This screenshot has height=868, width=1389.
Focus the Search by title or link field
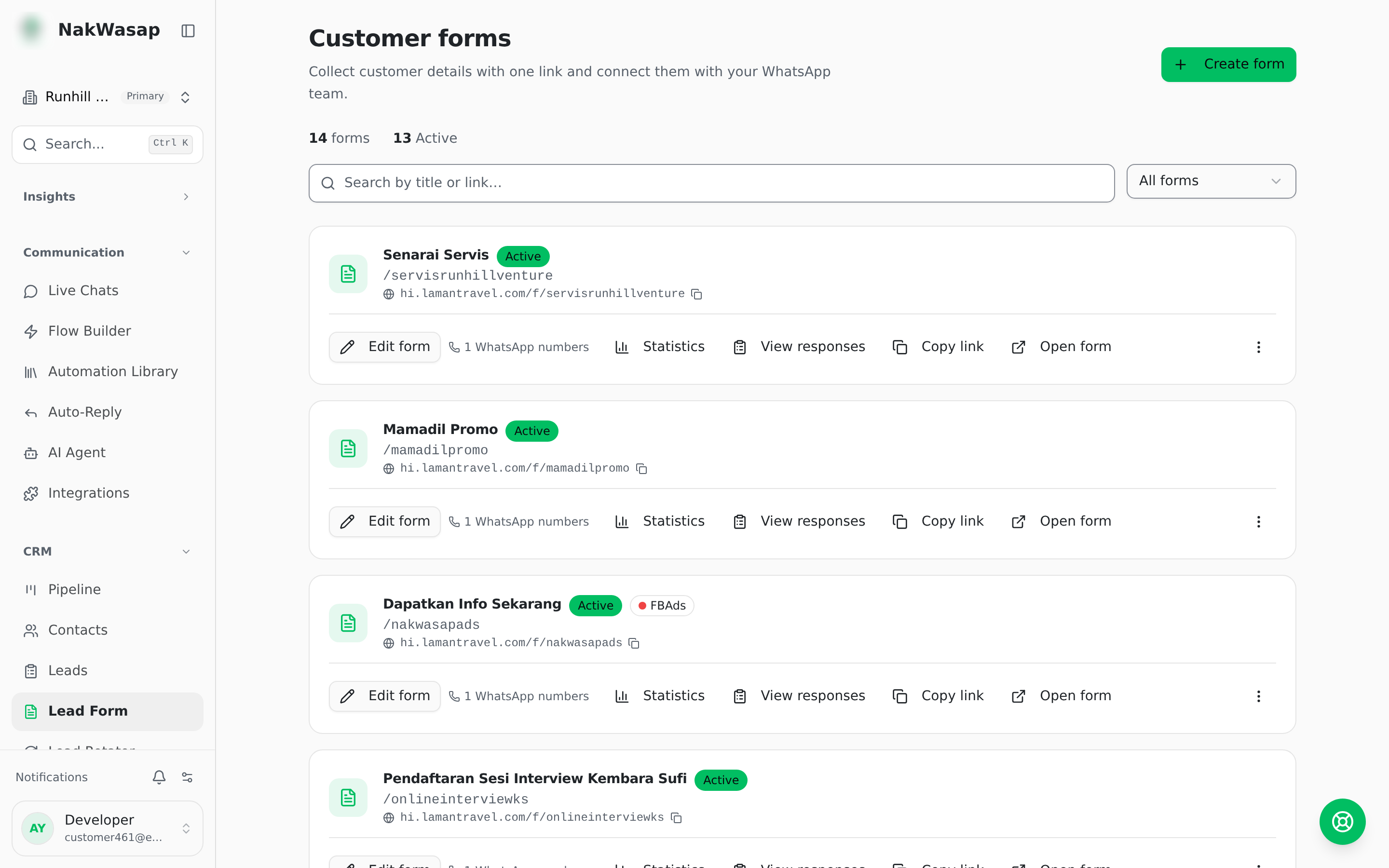pyautogui.click(x=711, y=183)
